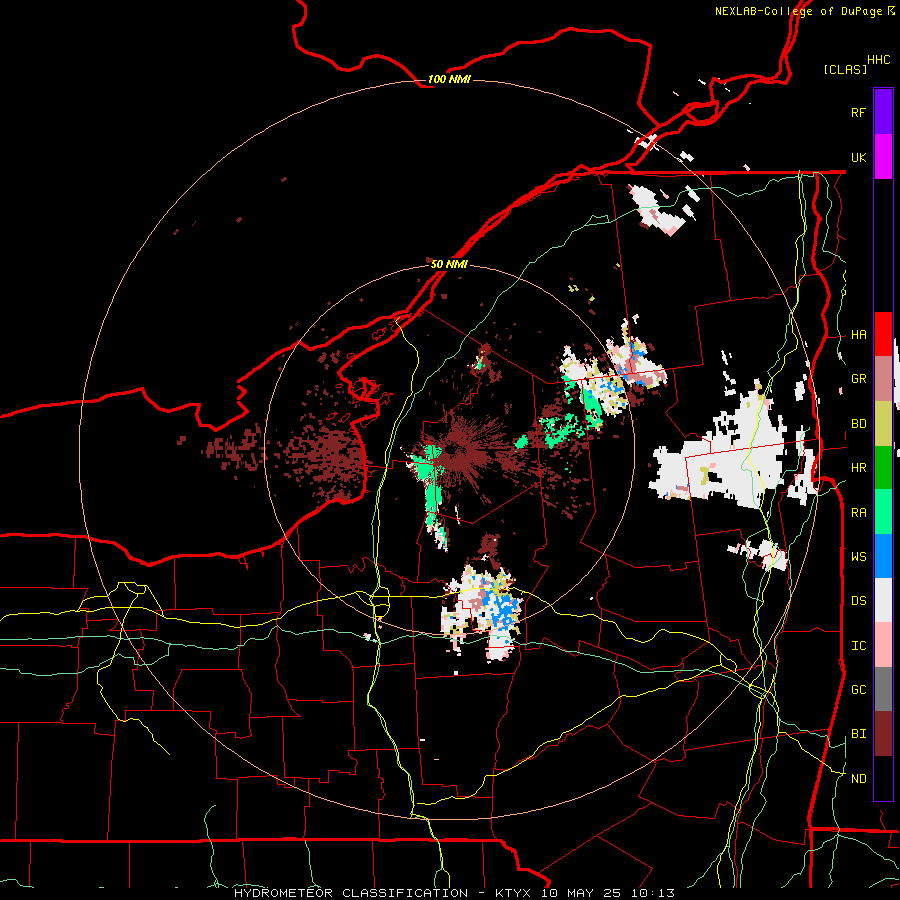Click the ND legend label
This screenshot has height=900, width=900.
[x=858, y=779]
